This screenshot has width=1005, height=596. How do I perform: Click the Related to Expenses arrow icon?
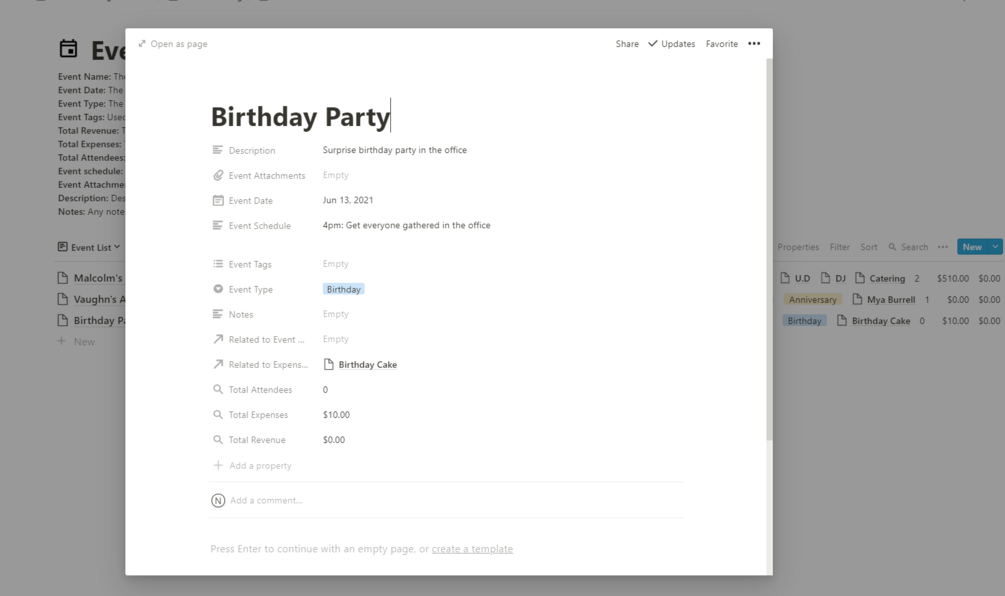coord(218,365)
